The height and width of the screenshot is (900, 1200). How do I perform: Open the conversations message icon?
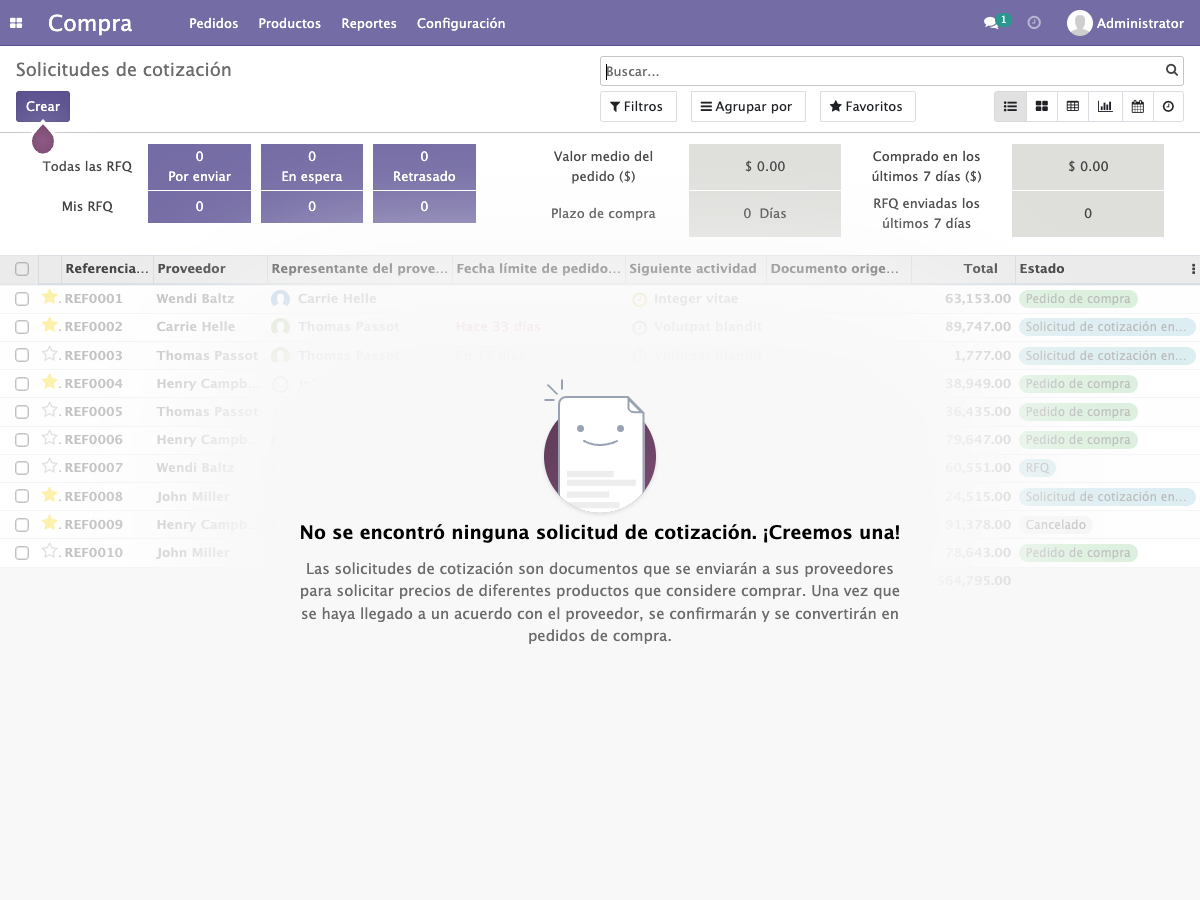pyautogui.click(x=991, y=23)
